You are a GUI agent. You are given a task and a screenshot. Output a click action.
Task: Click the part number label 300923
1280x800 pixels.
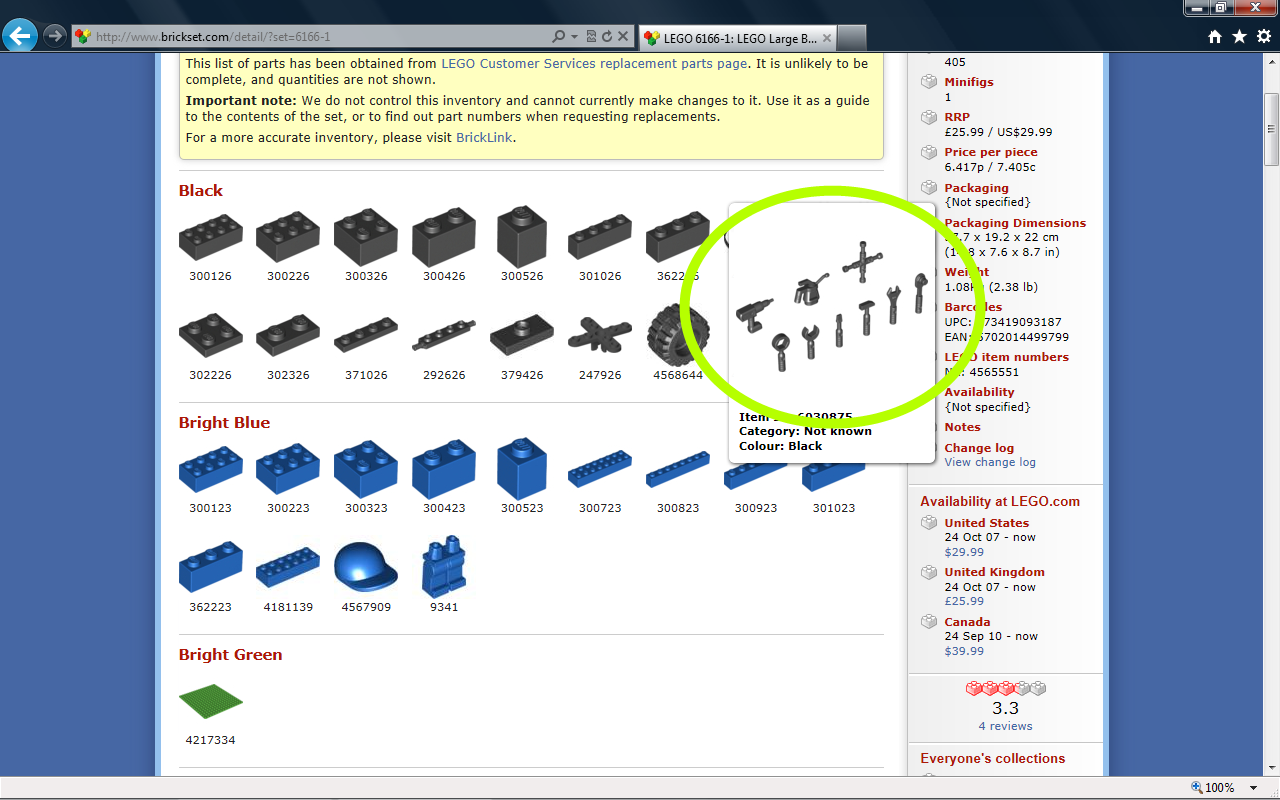click(x=756, y=508)
